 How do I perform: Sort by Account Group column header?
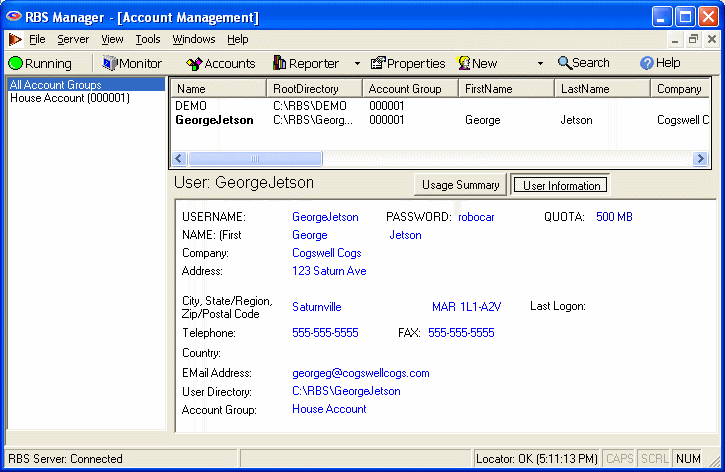[x=410, y=88]
